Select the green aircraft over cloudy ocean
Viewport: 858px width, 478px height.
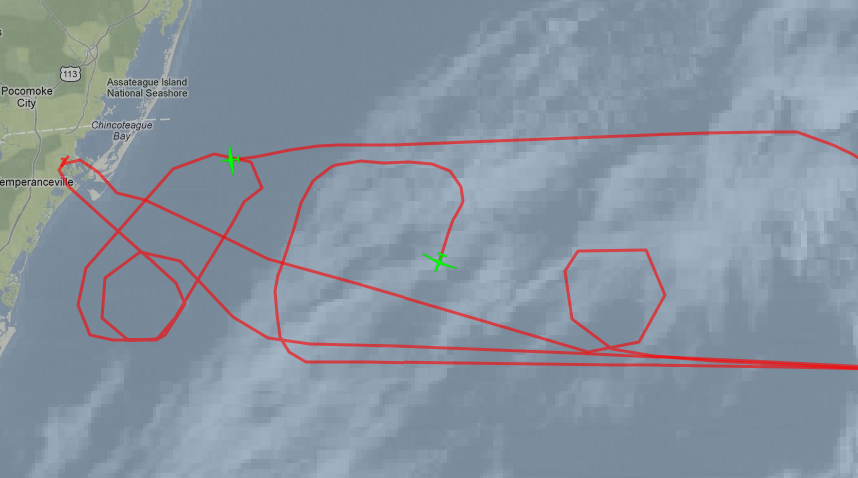439,261
